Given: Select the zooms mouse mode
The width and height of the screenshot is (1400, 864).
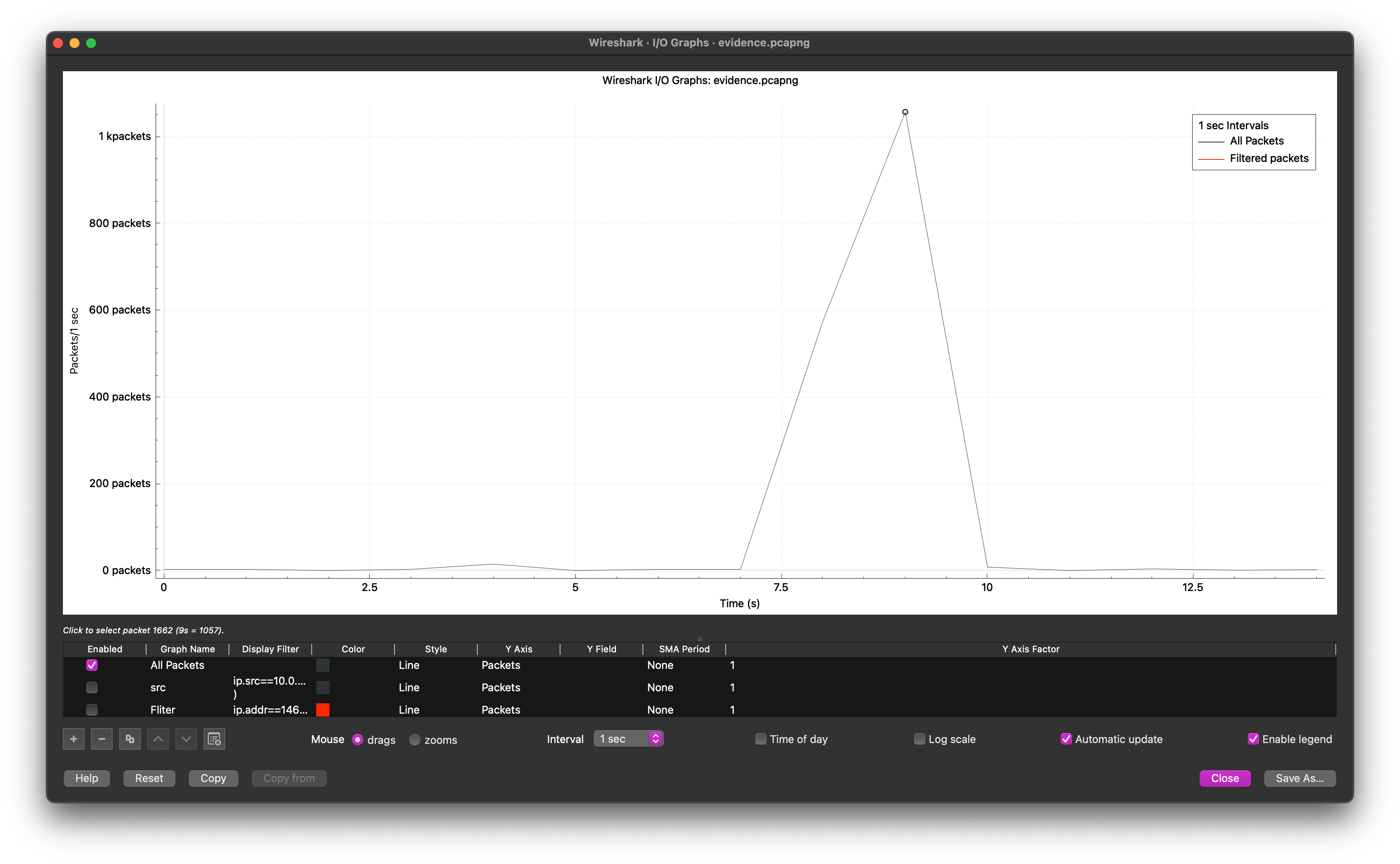Looking at the screenshot, I should [415, 739].
